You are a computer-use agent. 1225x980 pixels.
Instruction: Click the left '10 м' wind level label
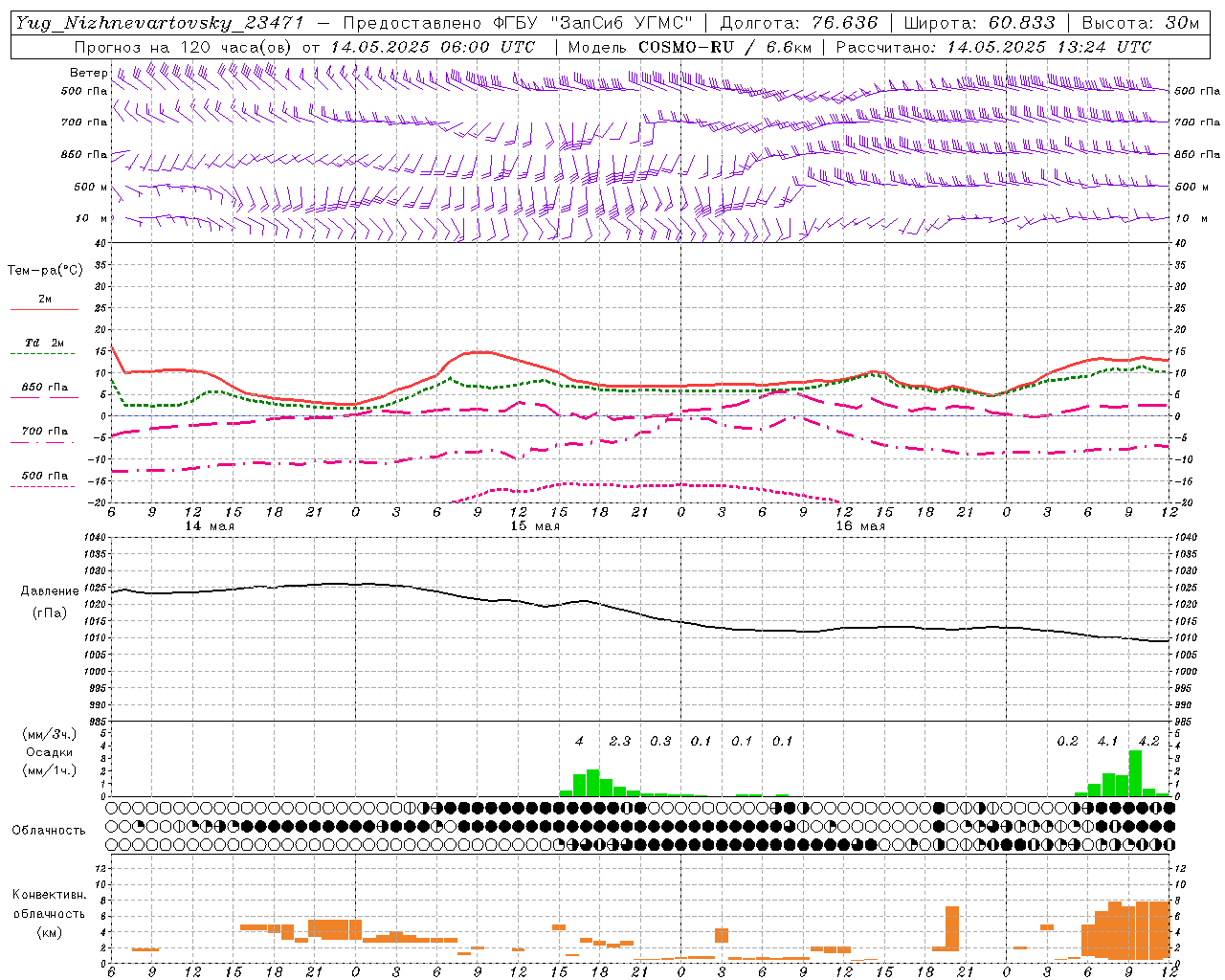[92, 218]
